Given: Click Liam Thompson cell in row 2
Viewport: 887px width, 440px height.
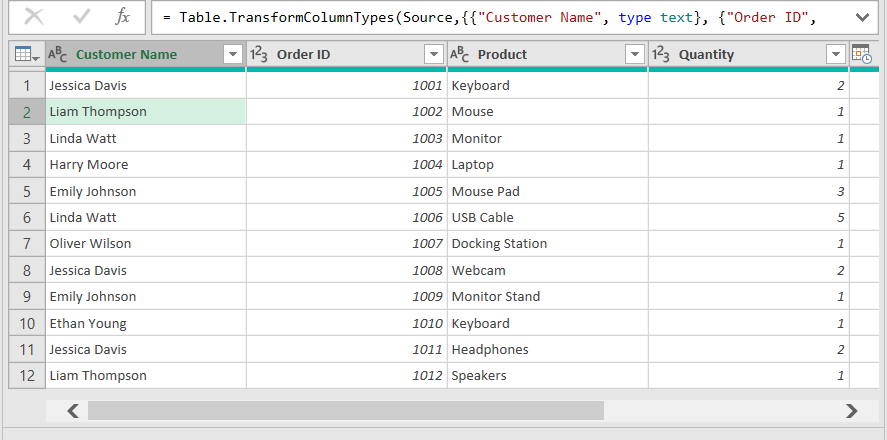Looking at the screenshot, I should 146,112.
